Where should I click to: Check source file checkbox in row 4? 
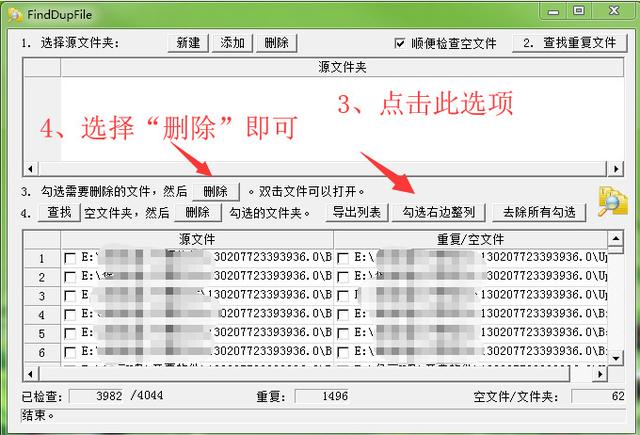pos(70,314)
